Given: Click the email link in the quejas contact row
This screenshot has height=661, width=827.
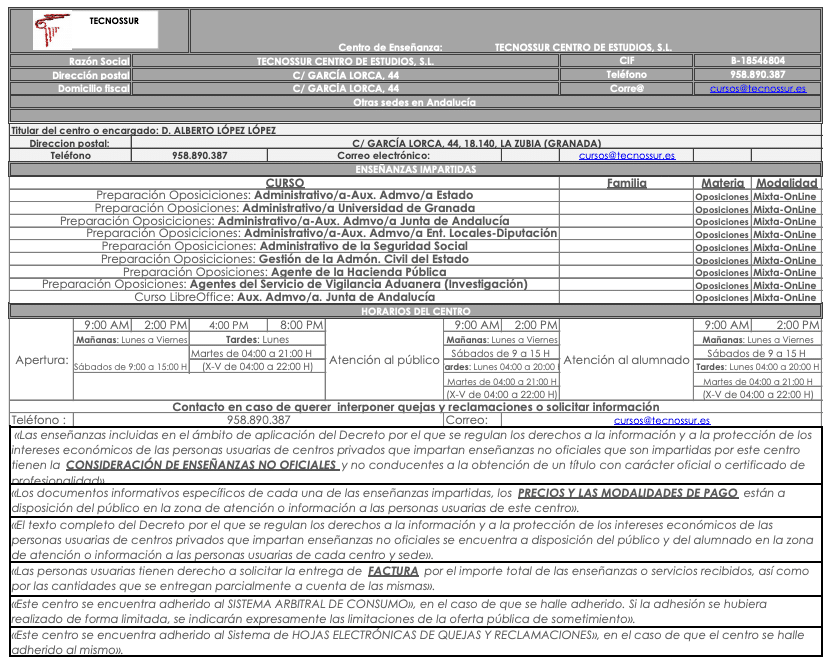Looking at the screenshot, I should point(661,421).
